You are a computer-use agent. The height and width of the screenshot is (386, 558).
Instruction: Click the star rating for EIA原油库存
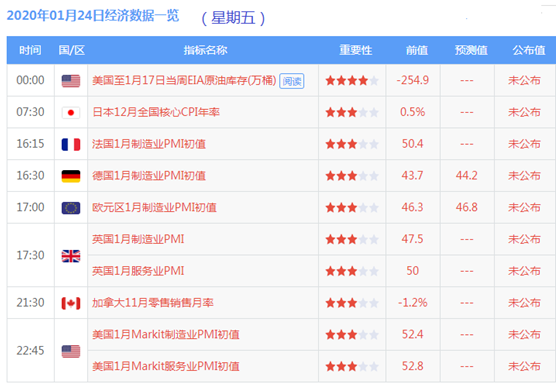[352, 81]
